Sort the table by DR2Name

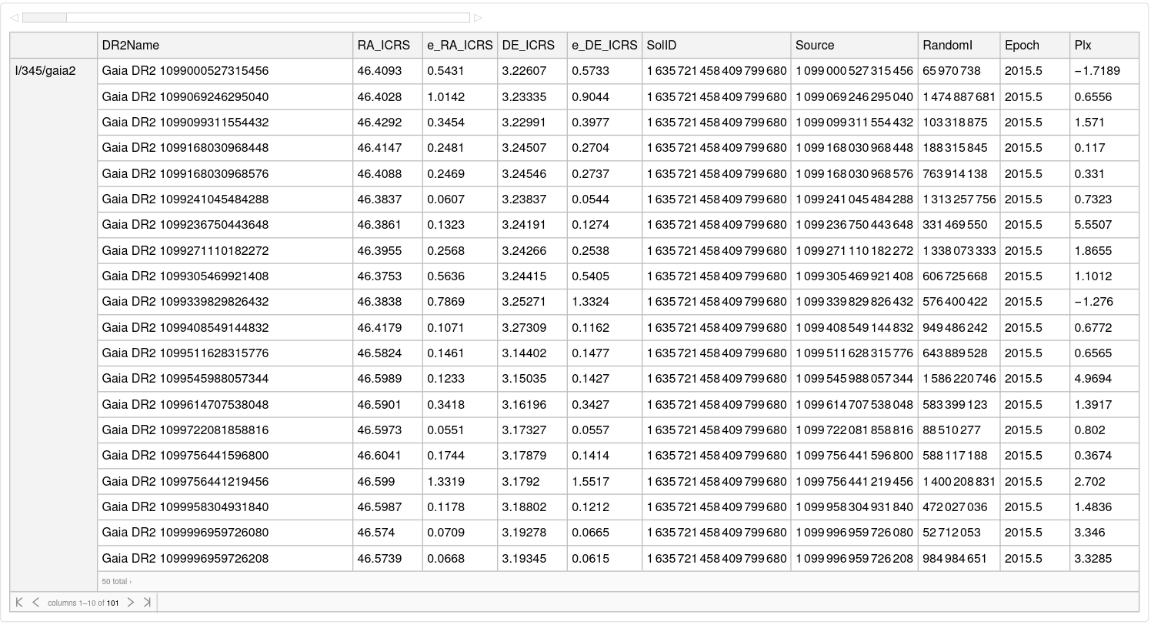130,44
